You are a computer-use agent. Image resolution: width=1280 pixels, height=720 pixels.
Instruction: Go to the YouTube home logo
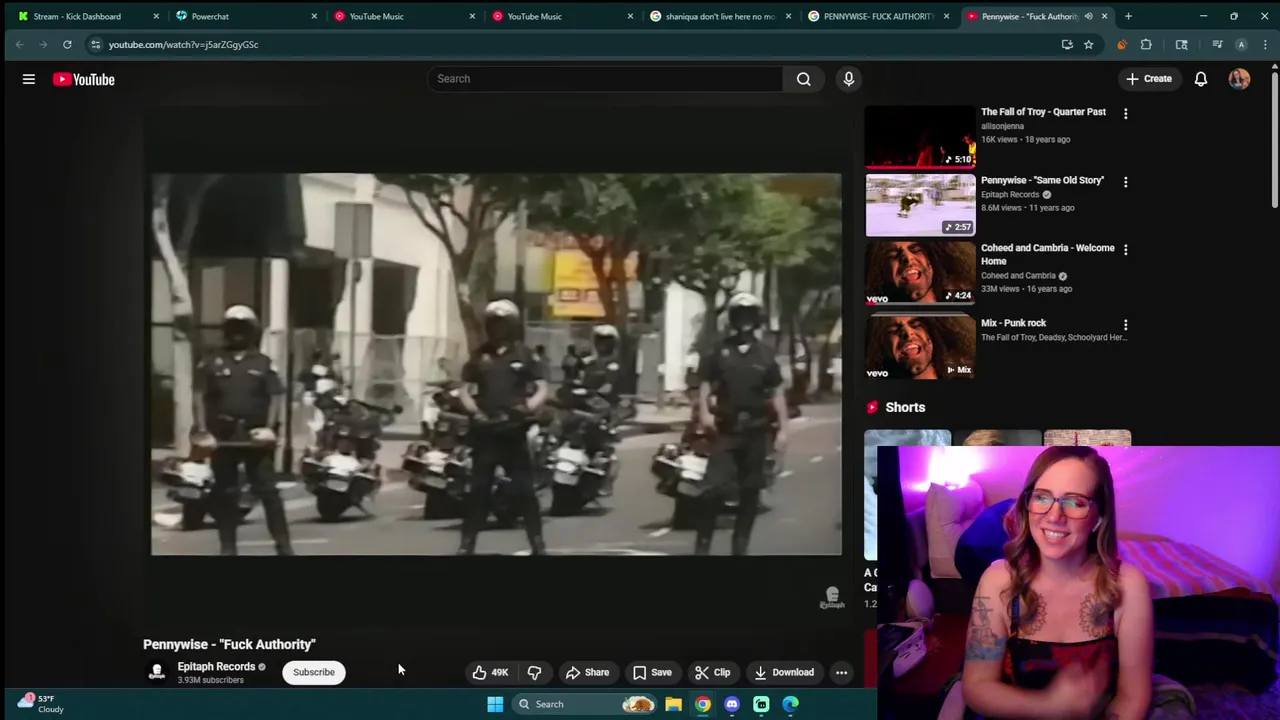tap(84, 79)
